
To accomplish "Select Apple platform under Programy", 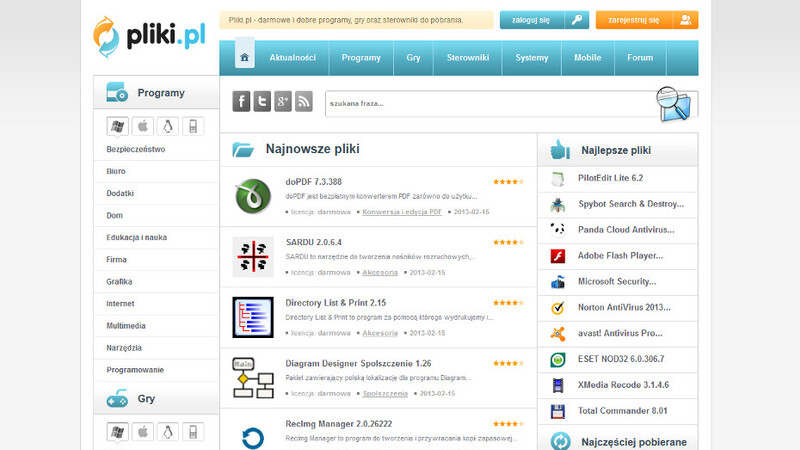I will tap(143, 126).
